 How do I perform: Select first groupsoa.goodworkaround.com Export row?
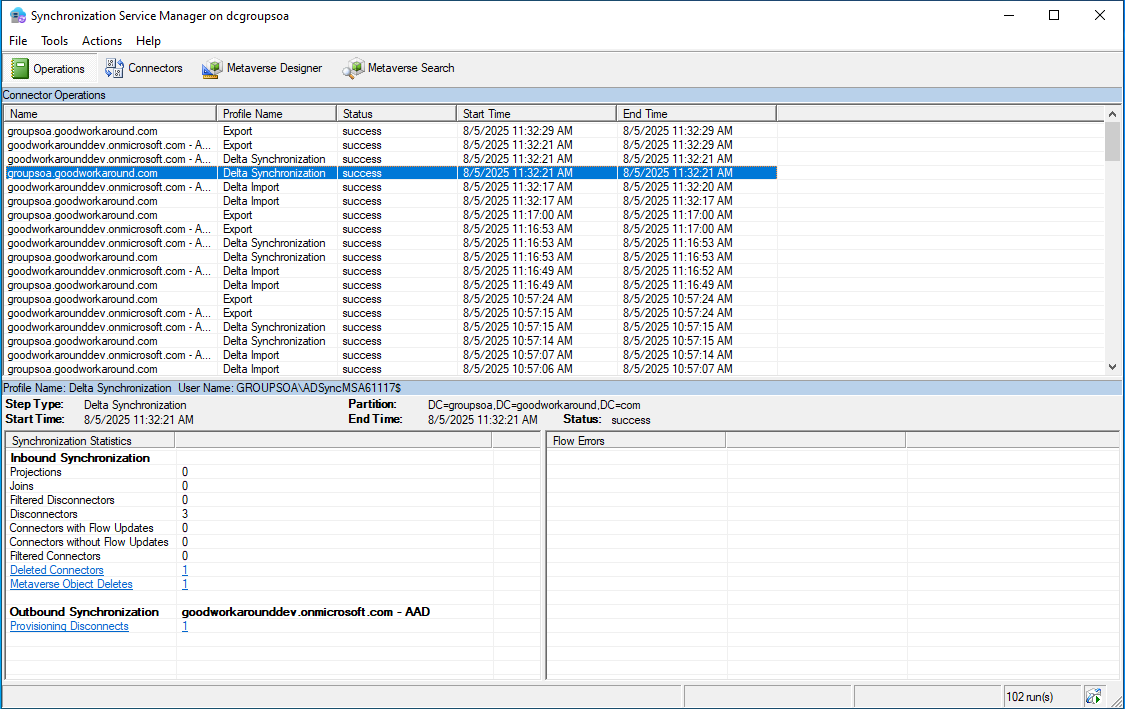pos(83,131)
